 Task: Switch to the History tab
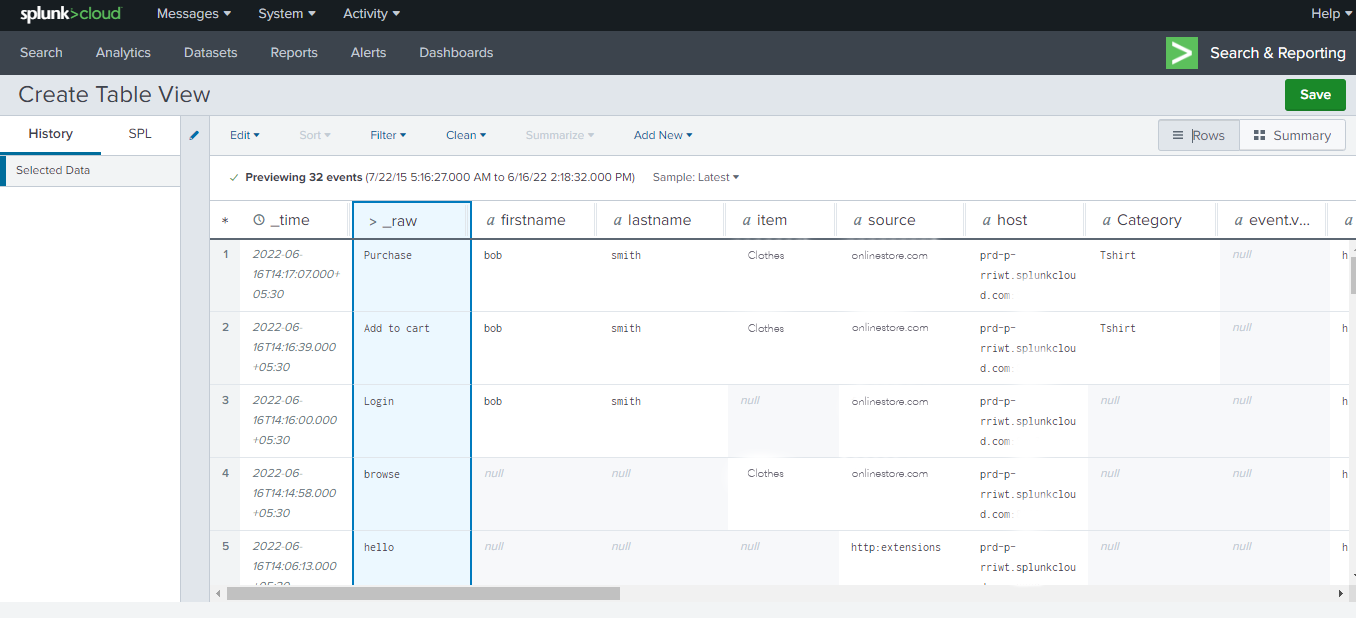coord(50,134)
